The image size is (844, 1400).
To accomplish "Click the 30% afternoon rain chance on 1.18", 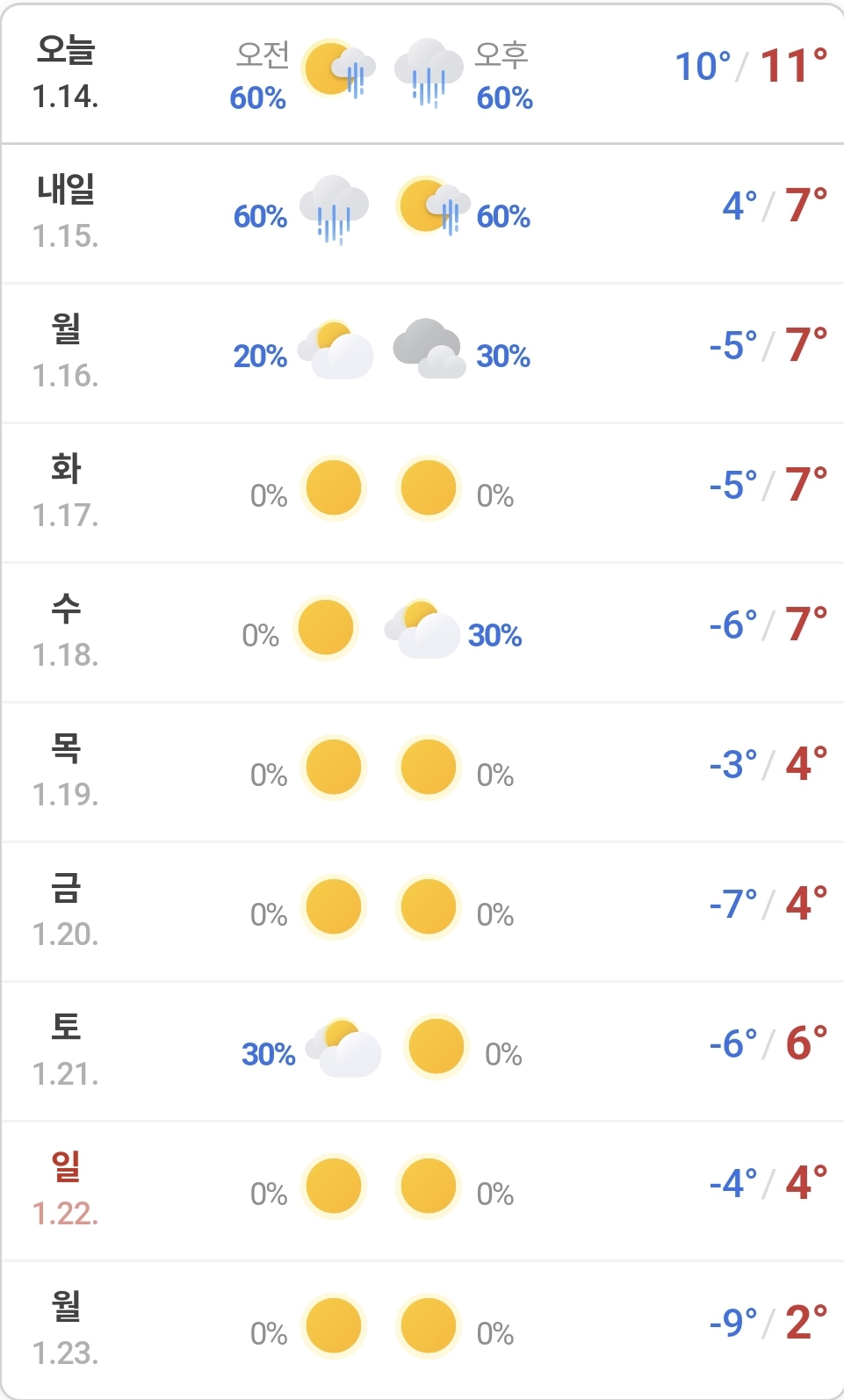I will point(495,635).
